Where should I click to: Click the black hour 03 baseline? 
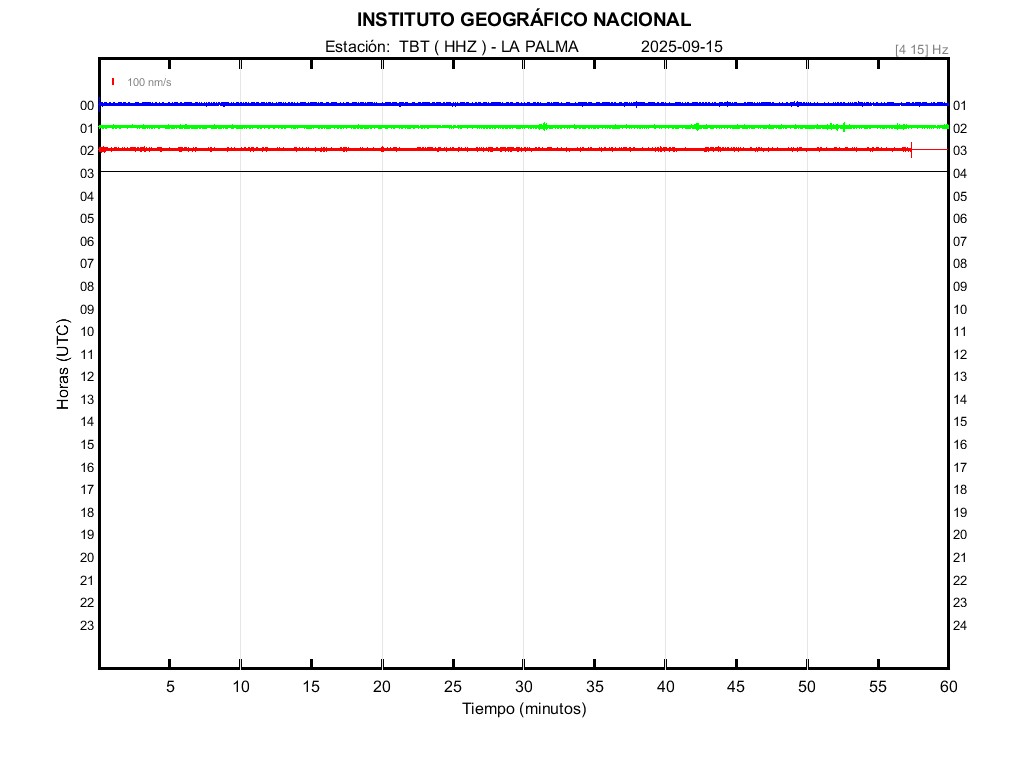click(524, 172)
